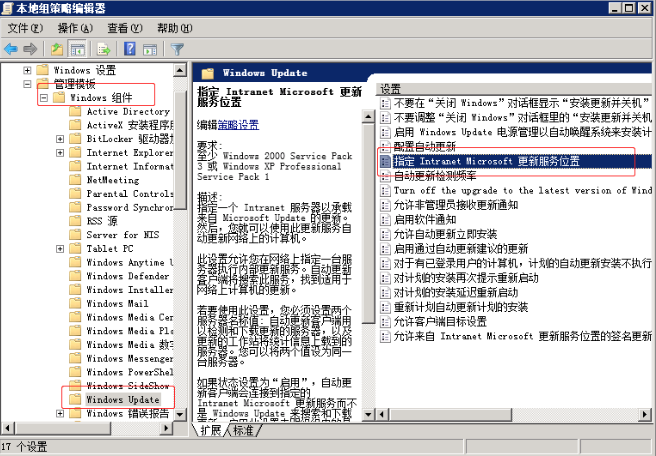
Task: Click the Up one level folder icon
Action: (x=57, y=48)
